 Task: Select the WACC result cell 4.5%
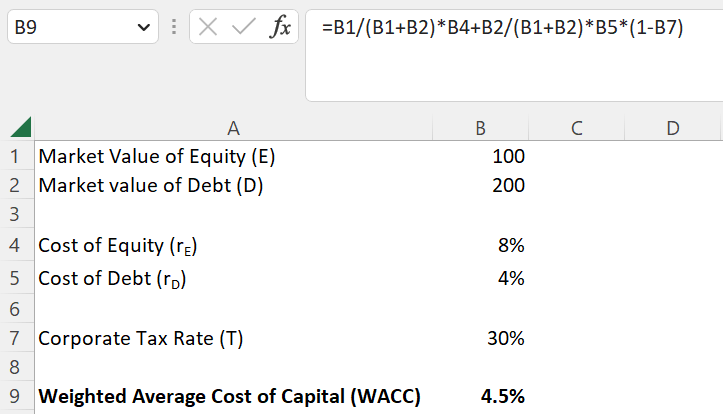tap(480, 396)
